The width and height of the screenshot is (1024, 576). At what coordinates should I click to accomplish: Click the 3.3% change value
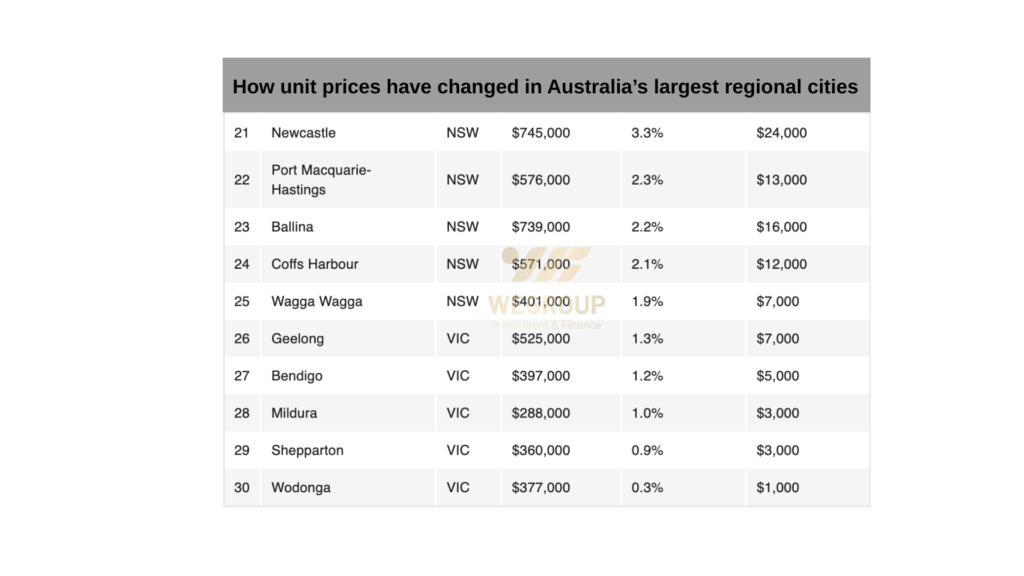pyautogui.click(x=647, y=133)
